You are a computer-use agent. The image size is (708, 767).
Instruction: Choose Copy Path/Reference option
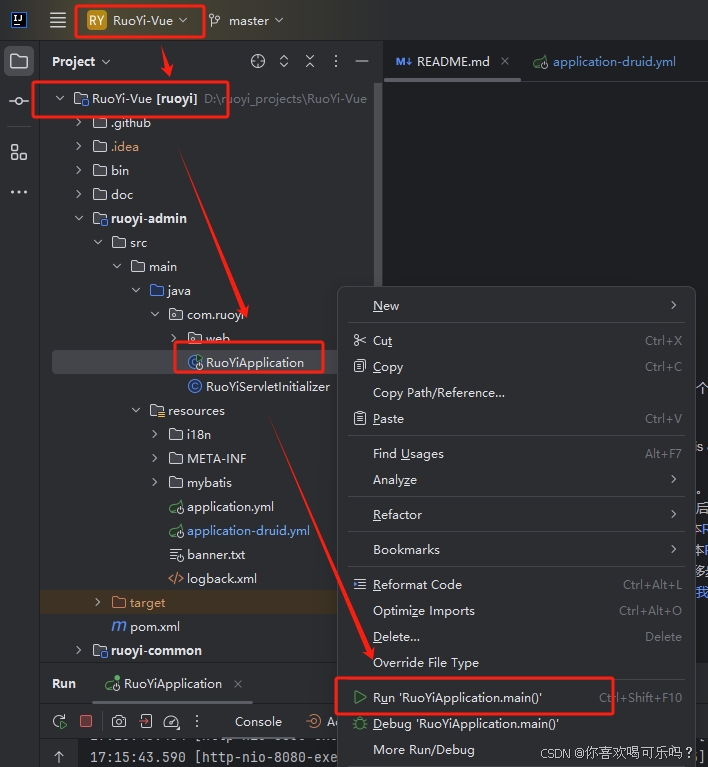coord(516,393)
